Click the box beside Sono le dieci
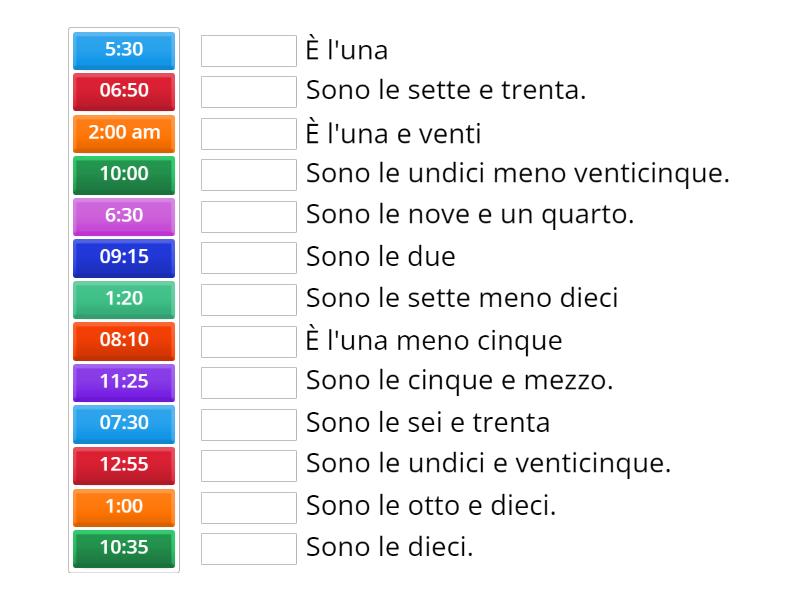 (248, 548)
